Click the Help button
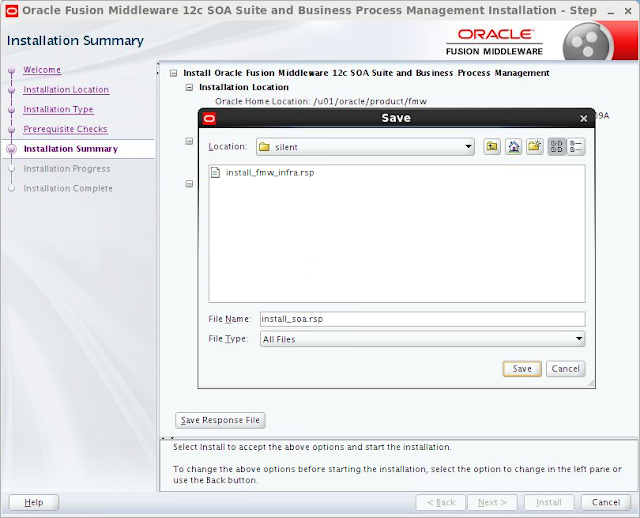 coord(34,502)
